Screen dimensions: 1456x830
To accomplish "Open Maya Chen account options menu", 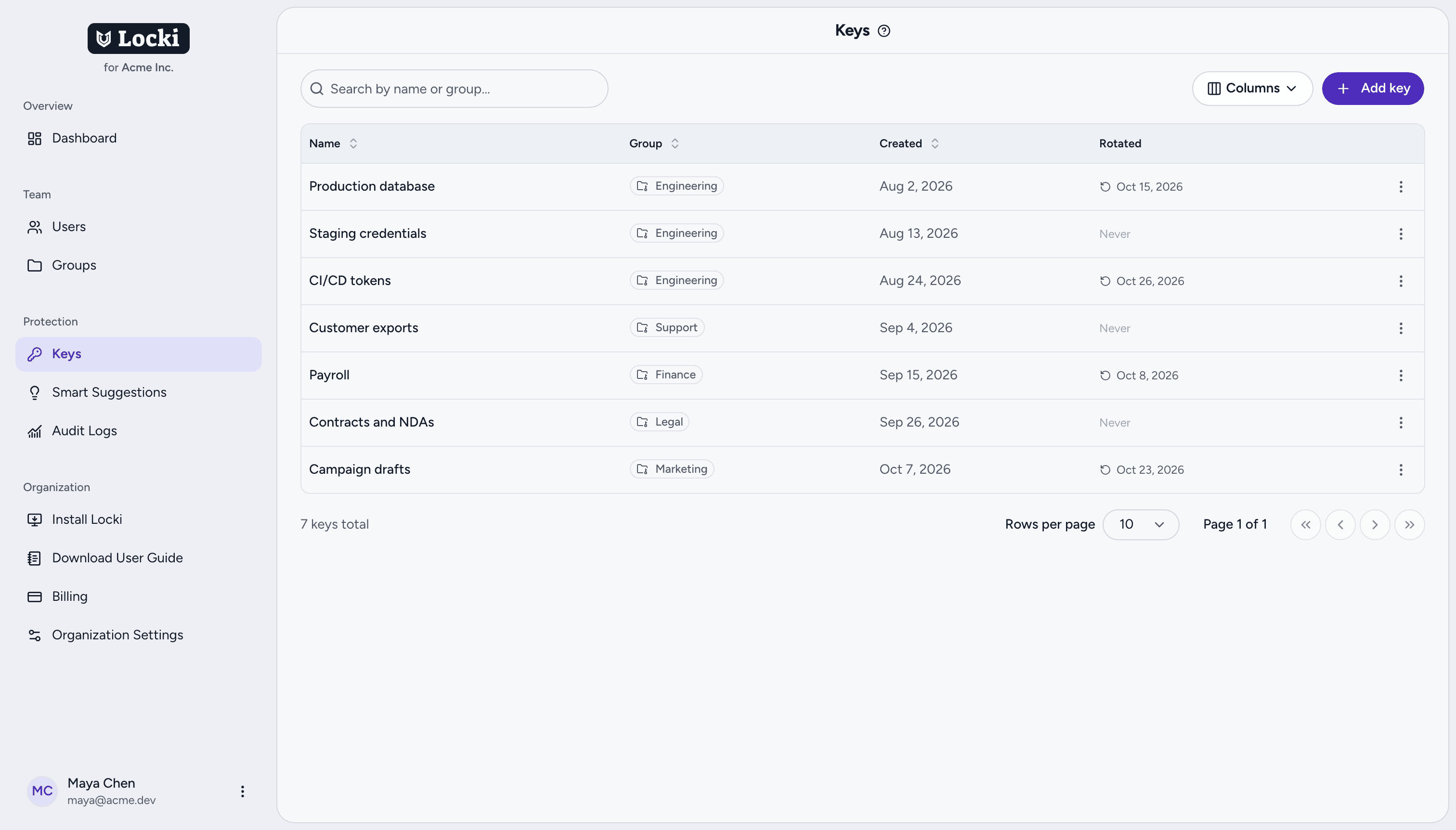I will click(242, 791).
